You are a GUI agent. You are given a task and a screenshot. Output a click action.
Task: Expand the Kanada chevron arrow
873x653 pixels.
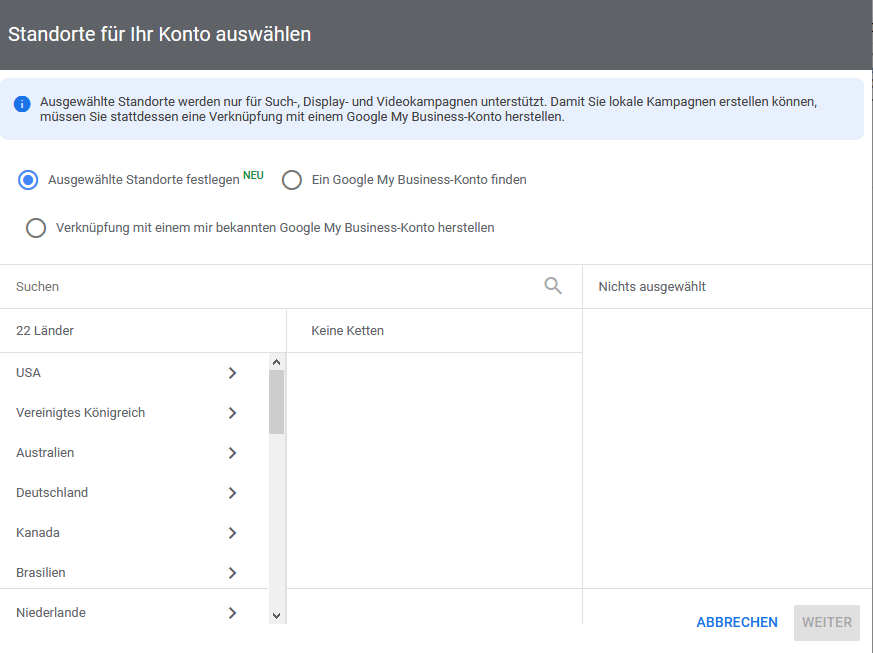[x=232, y=533]
